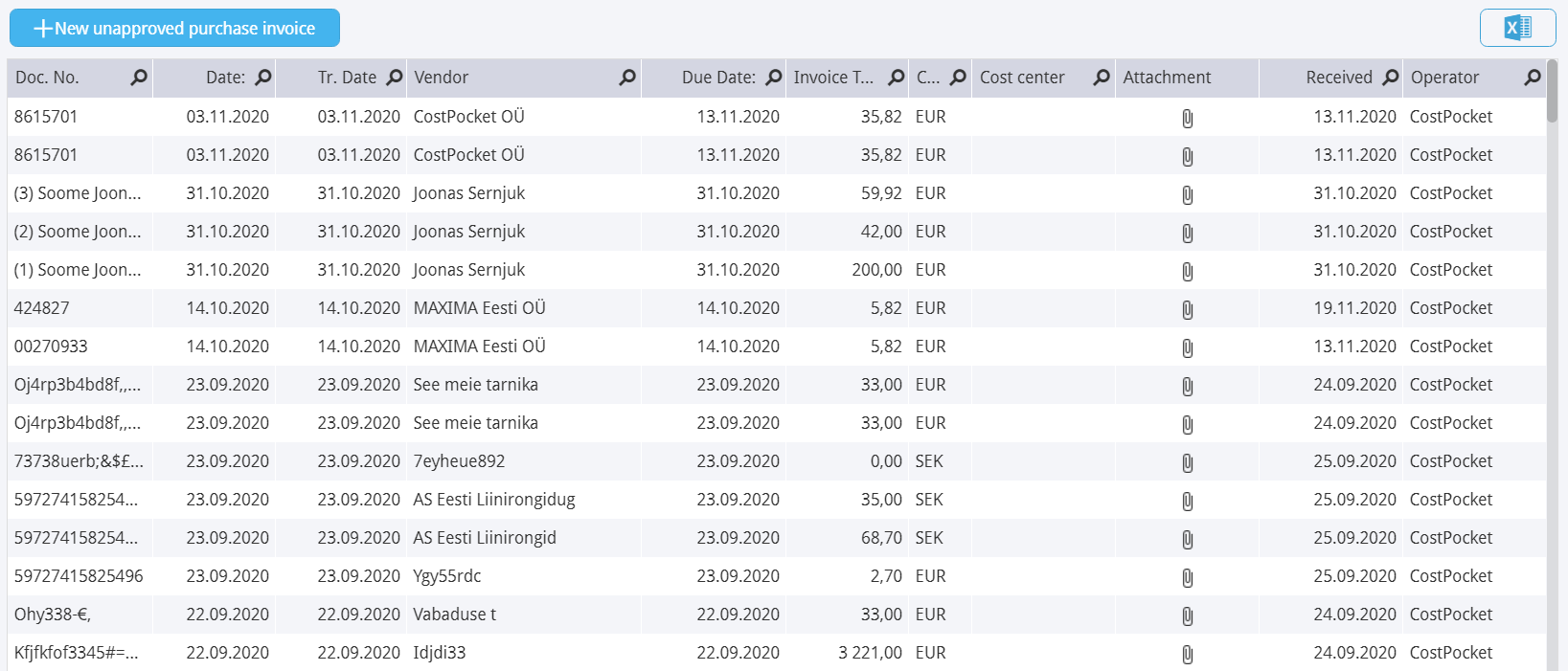Screen dimensions: 1568x671
Task: Select vendor MAXIMA Eesti OÜ for 424827
Action: (479, 308)
